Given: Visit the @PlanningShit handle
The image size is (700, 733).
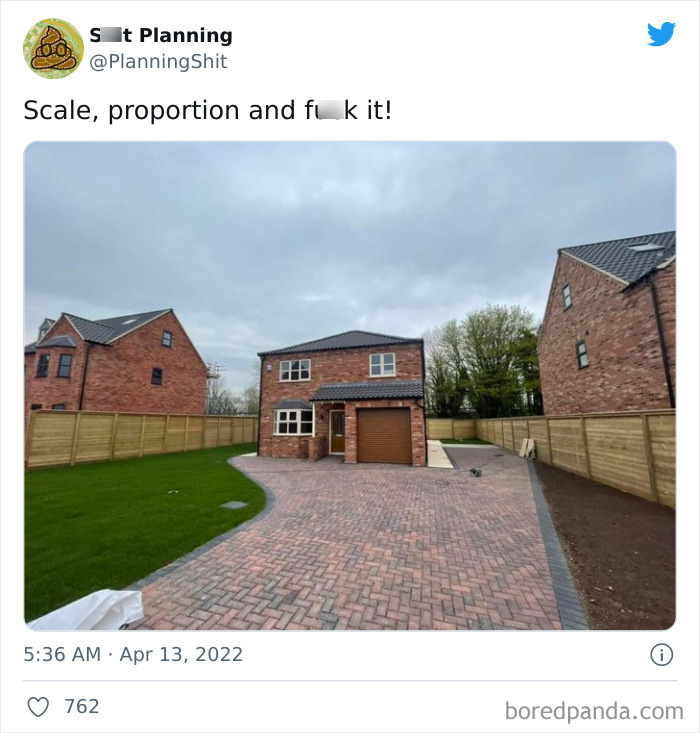Looking at the screenshot, I should (x=158, y=62).
